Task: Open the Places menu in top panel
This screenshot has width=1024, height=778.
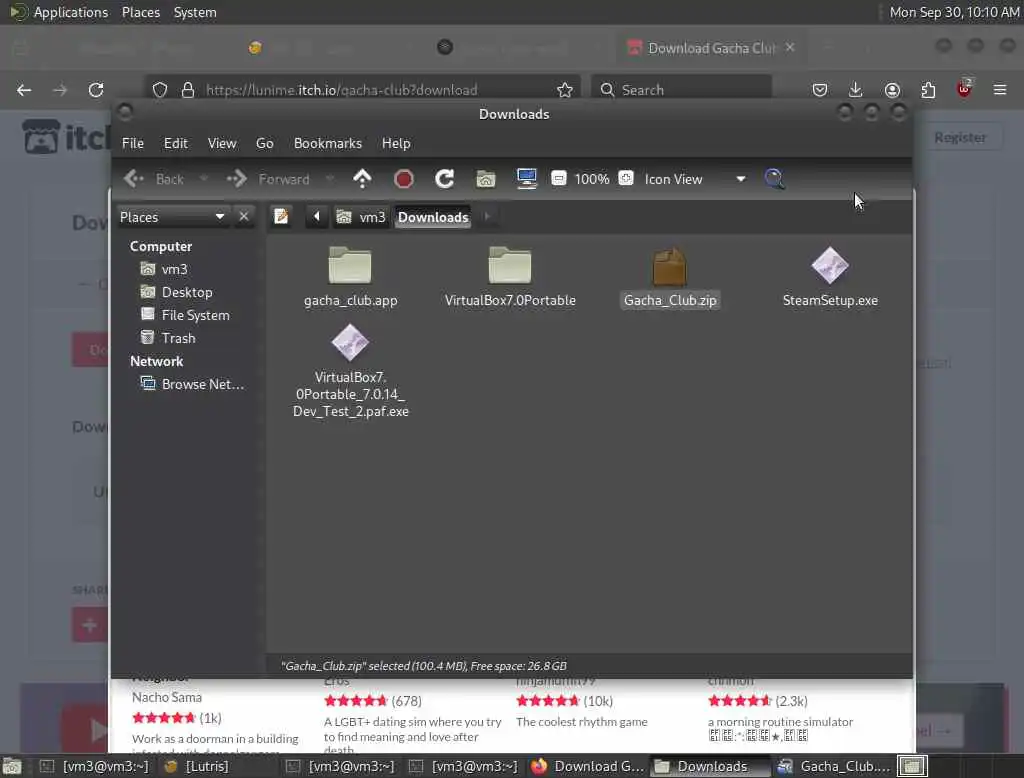Action: click(x=140, y=12)
